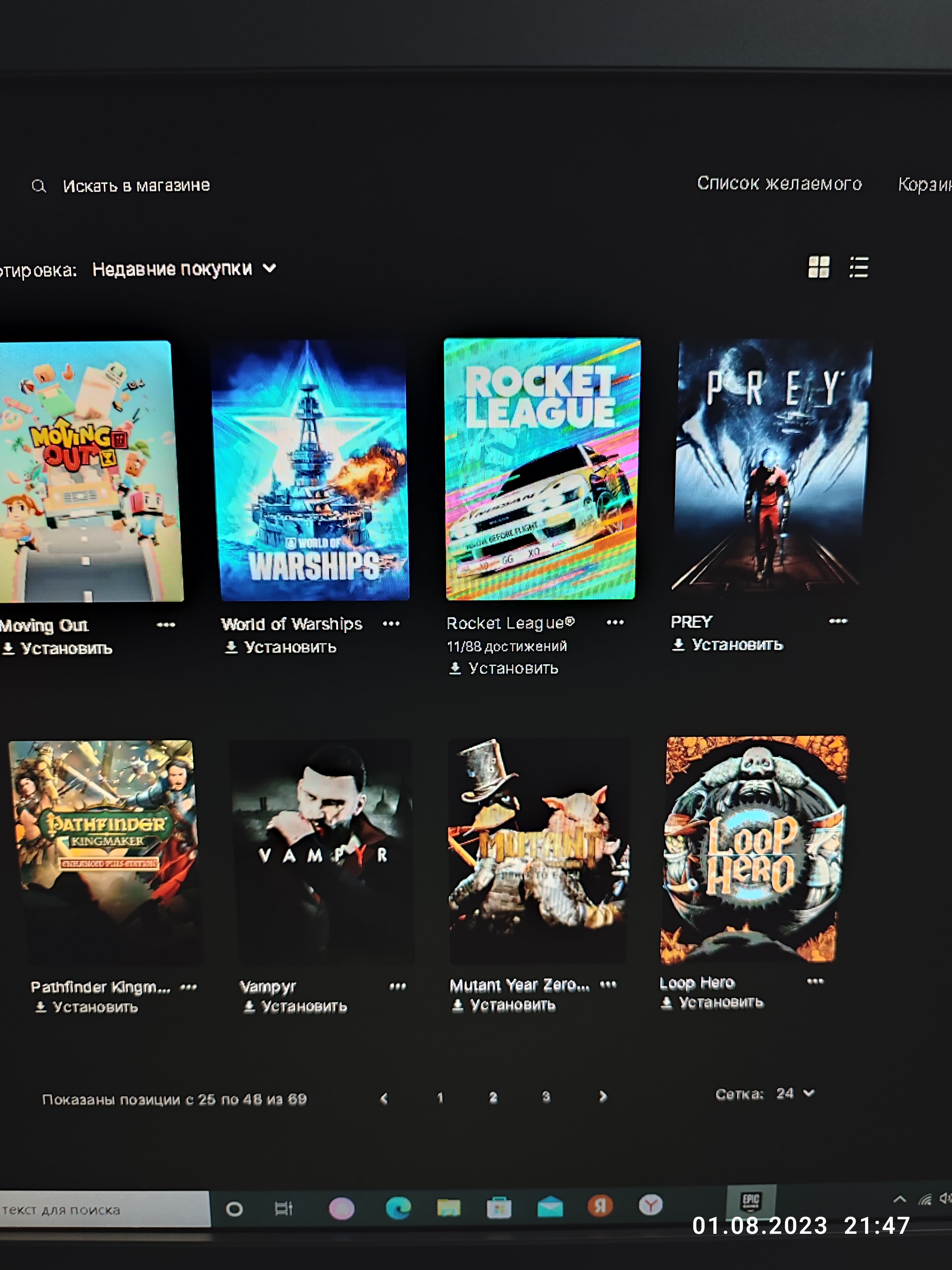Click the 'World of Warships' title text
This screenshot has width=952, height=1270.
292,624
